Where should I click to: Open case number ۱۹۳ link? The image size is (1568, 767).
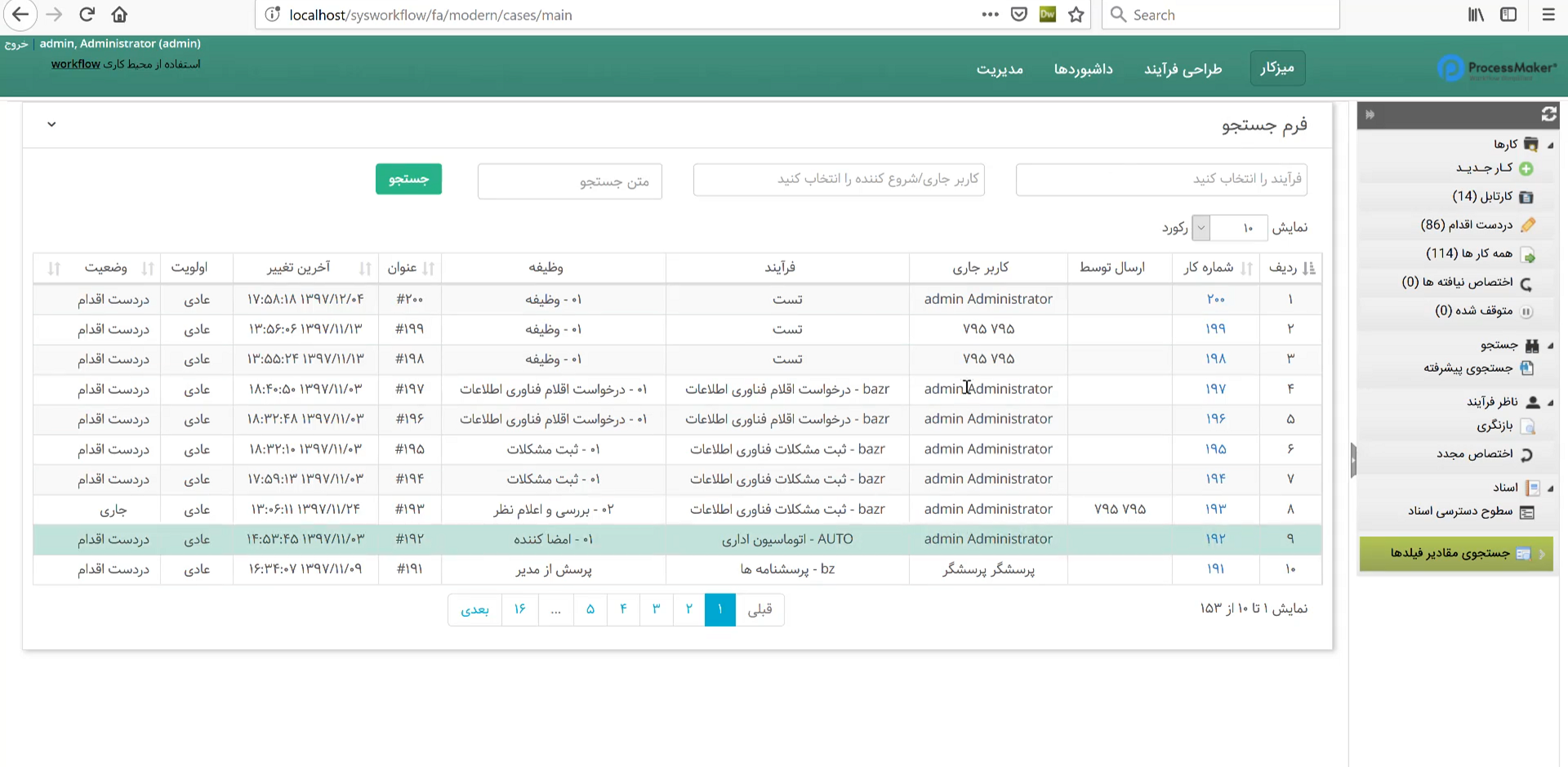[x=1215, y=509]
